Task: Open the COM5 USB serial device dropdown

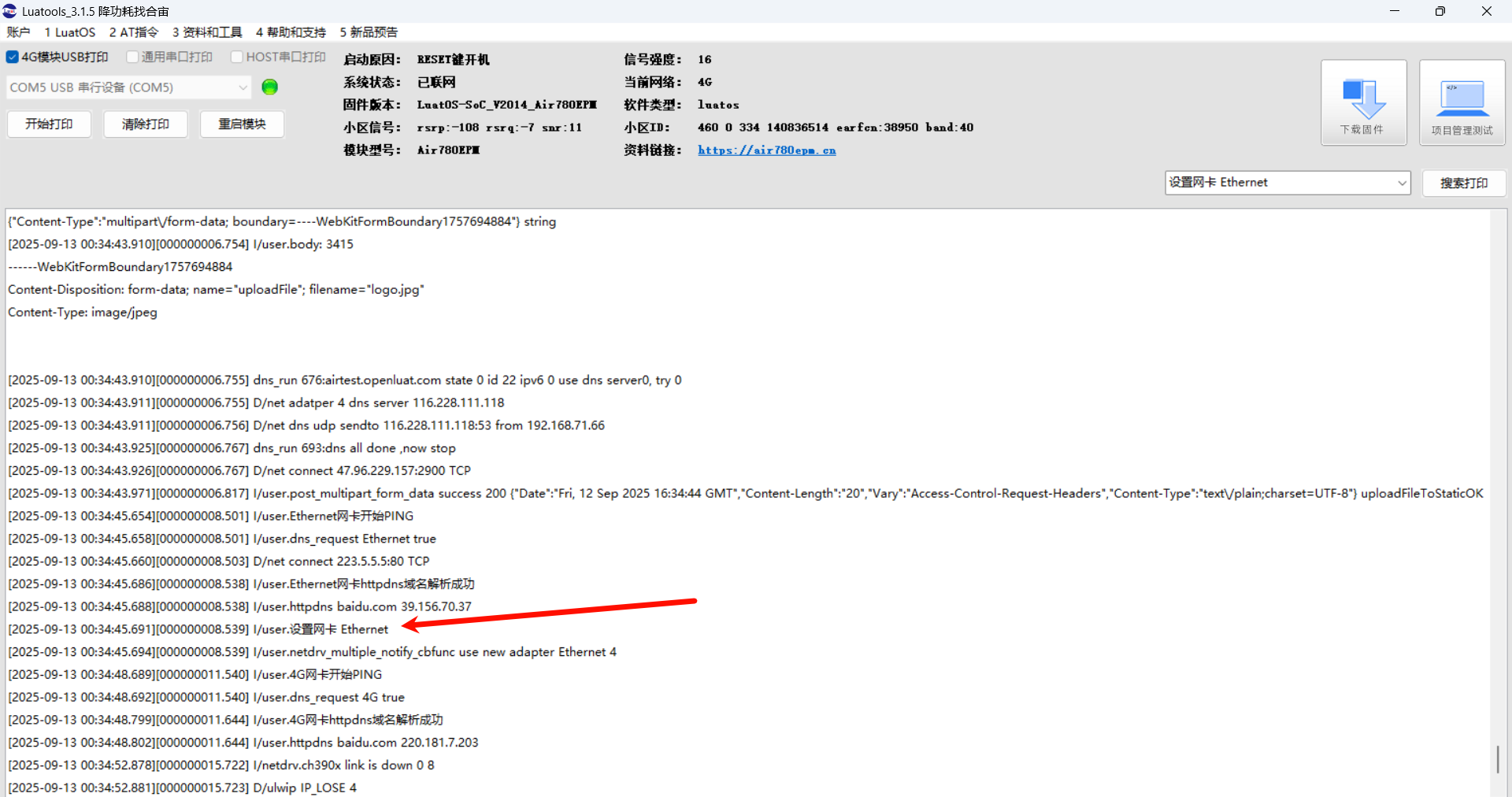Action: coord(128,87)
